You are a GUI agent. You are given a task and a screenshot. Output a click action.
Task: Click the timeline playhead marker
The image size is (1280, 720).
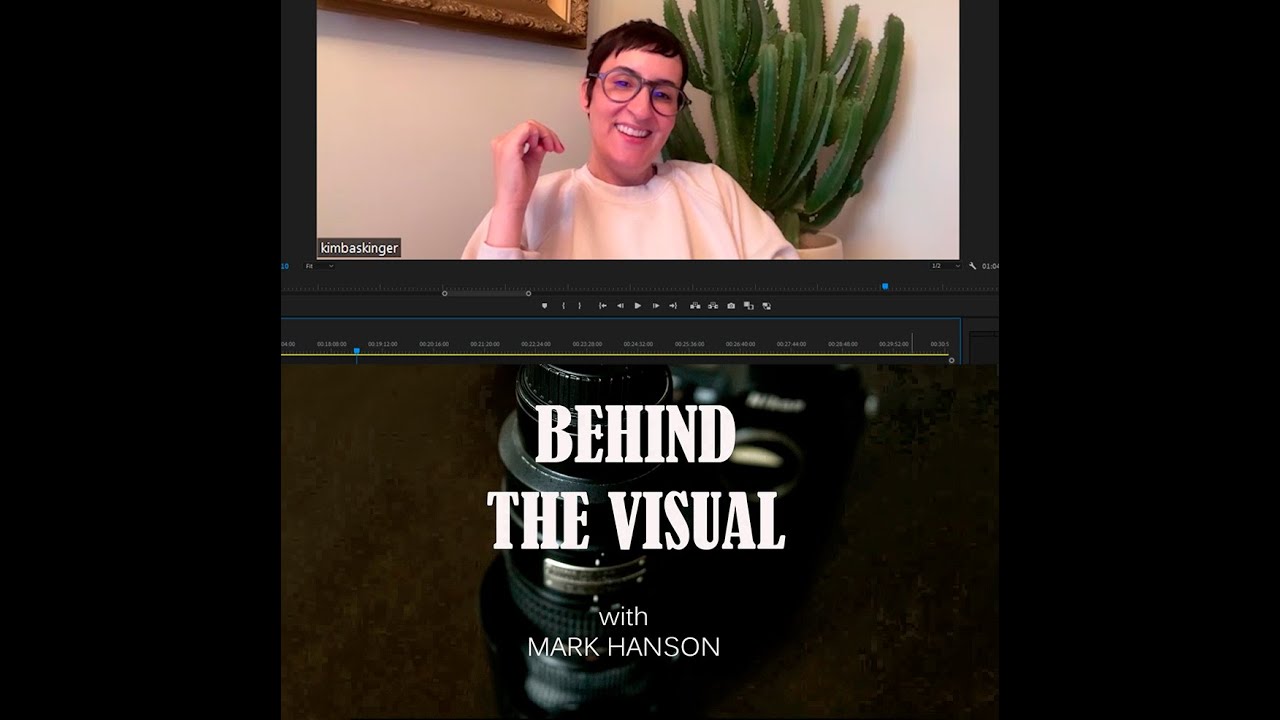pos(356,351)
